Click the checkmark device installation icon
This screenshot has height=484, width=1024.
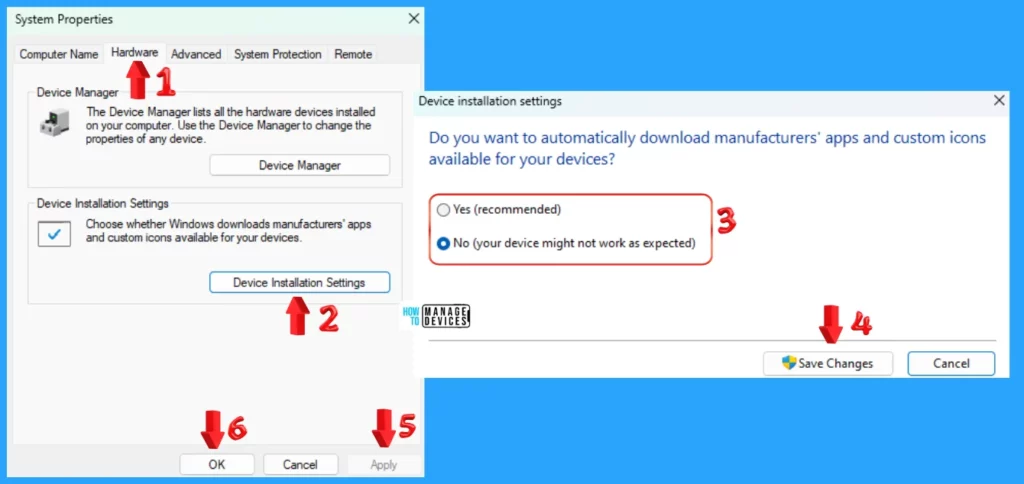click(x=54, y=234)
